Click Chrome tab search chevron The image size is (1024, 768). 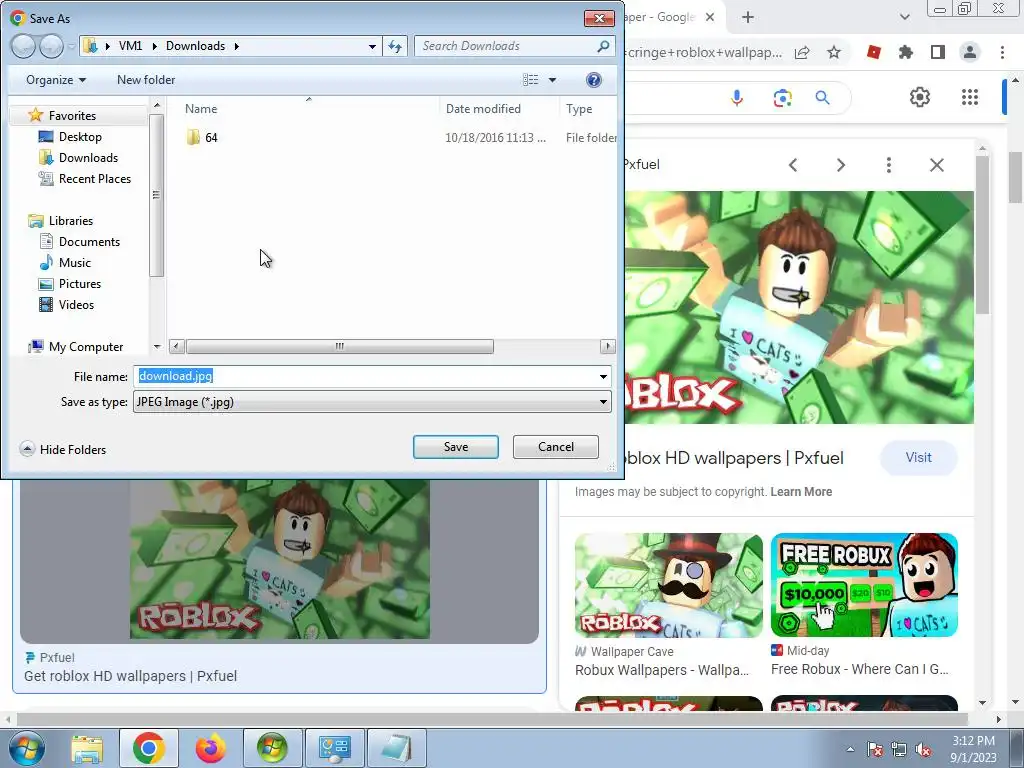tap(904, 18)
